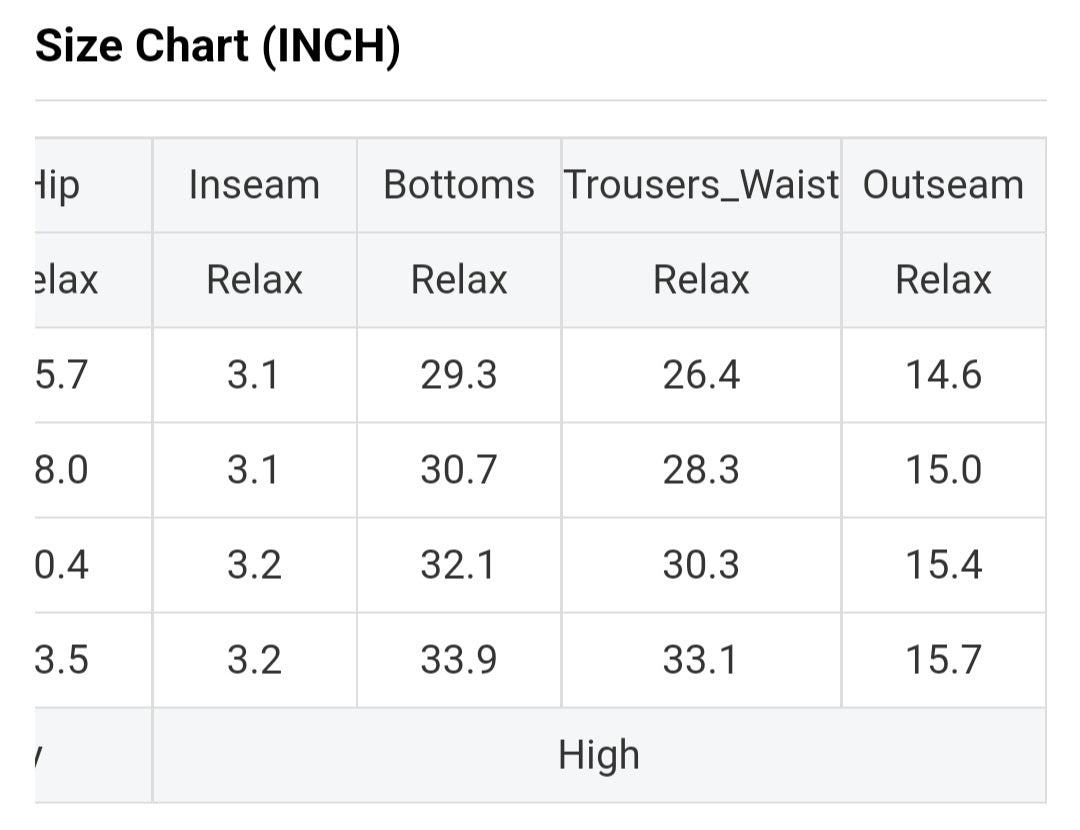
Task: Select the Outseam value 15.4
Action: pyautogui.click(x=943, y=565)
